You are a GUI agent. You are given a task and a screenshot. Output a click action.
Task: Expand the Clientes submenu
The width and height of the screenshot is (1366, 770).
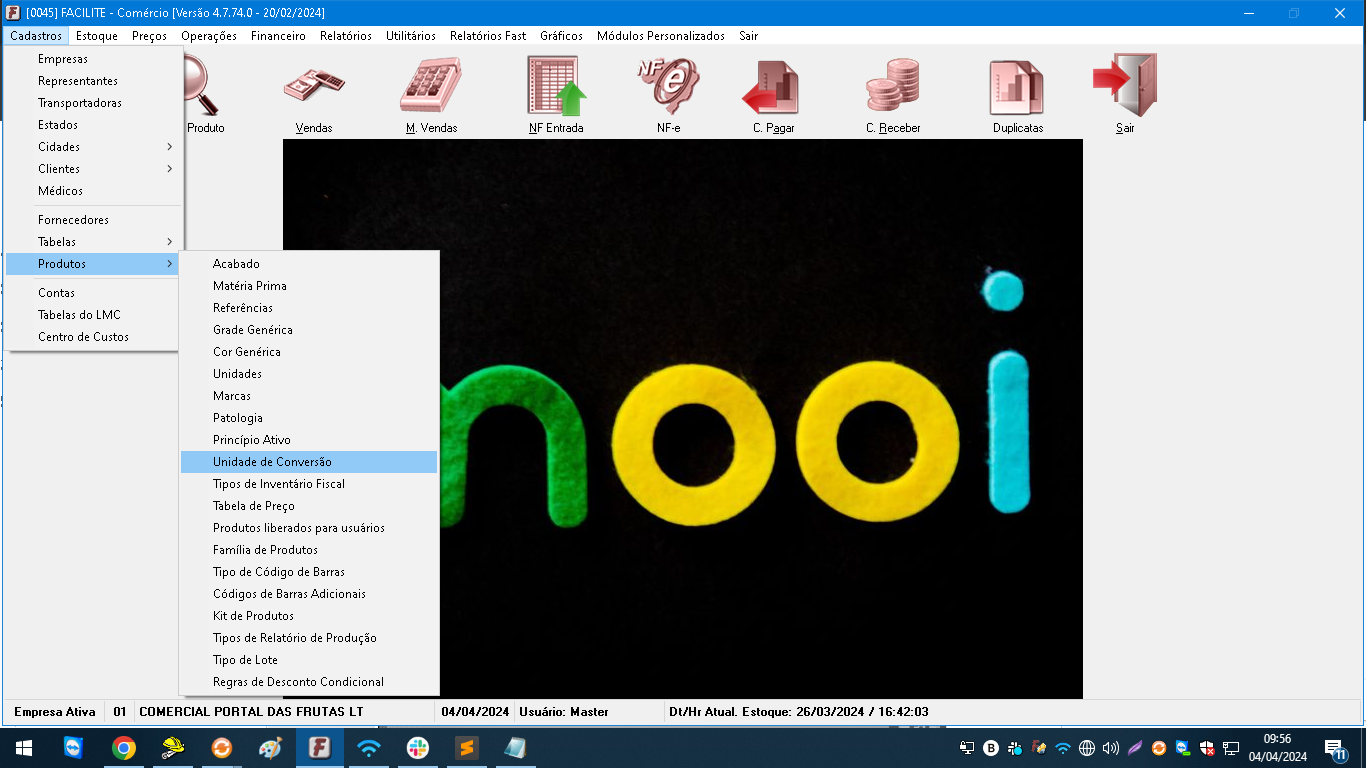[95, 169]
